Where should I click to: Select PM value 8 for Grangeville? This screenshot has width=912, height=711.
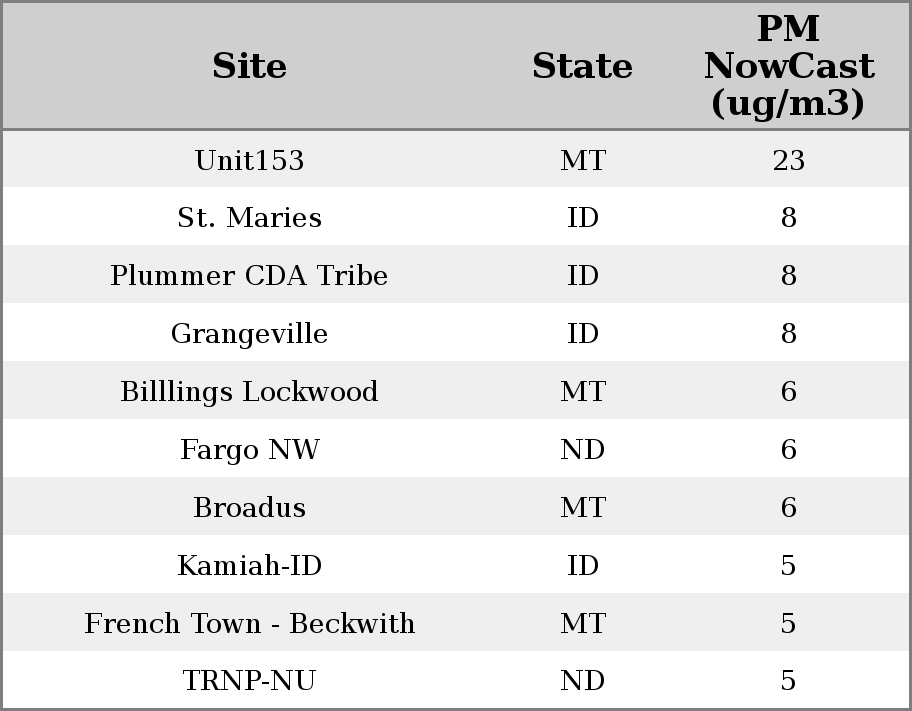tap(788, 334)
